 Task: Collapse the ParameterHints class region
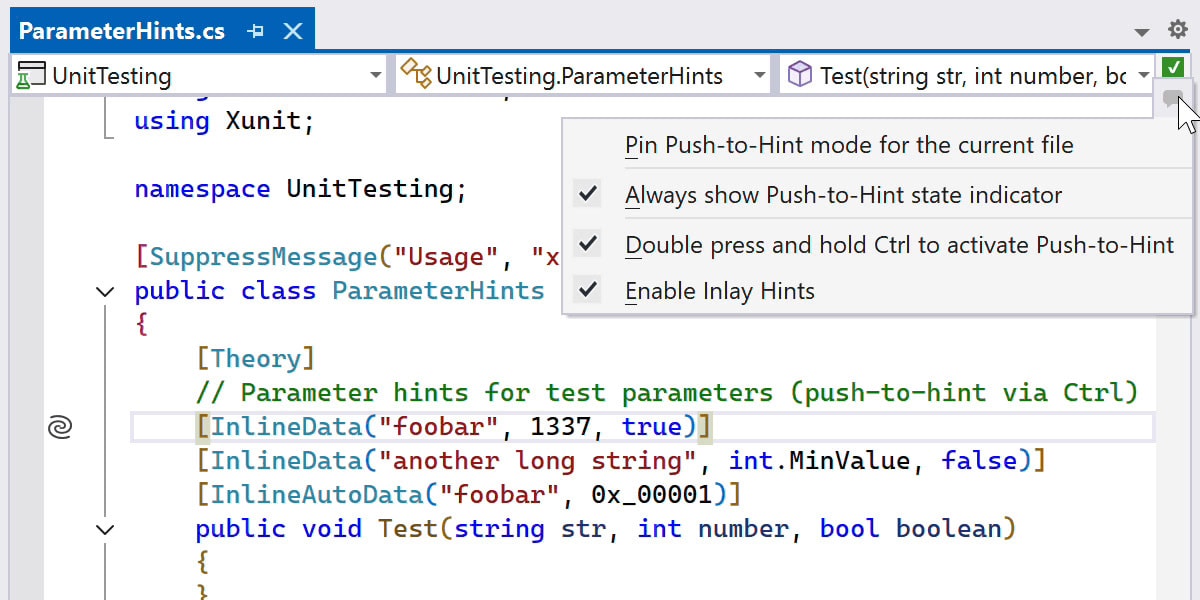[105, 292]
